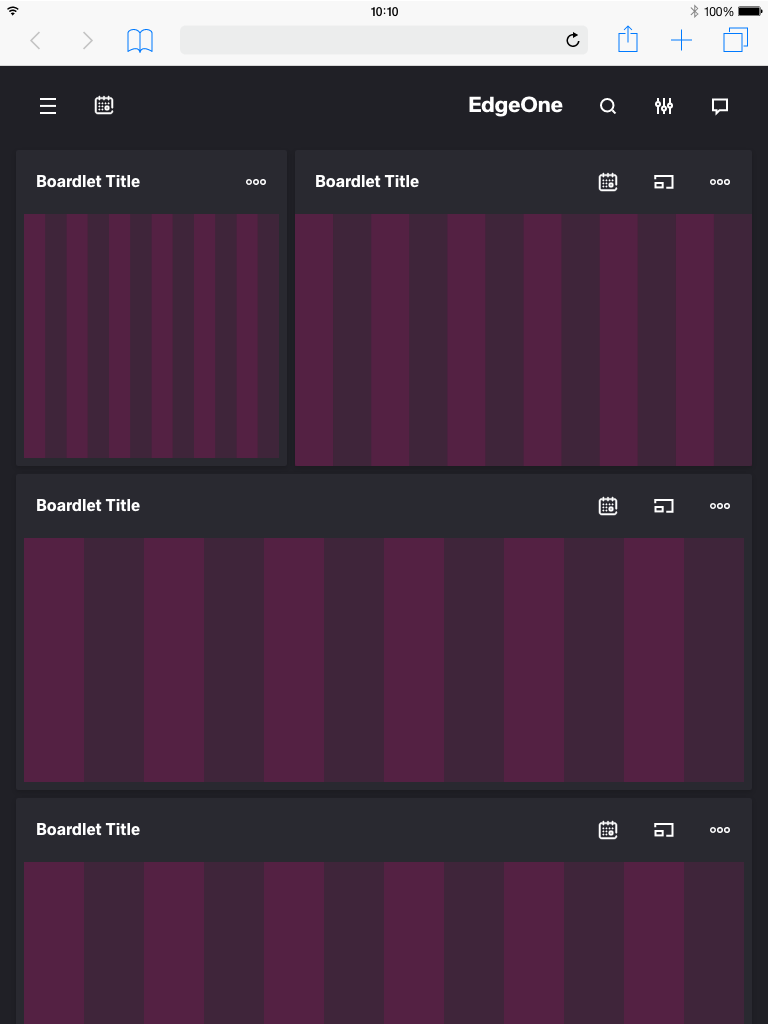Expand more options in third boardlet
This screenshot has height=1024, width=768.
click(x=720, y=506)
